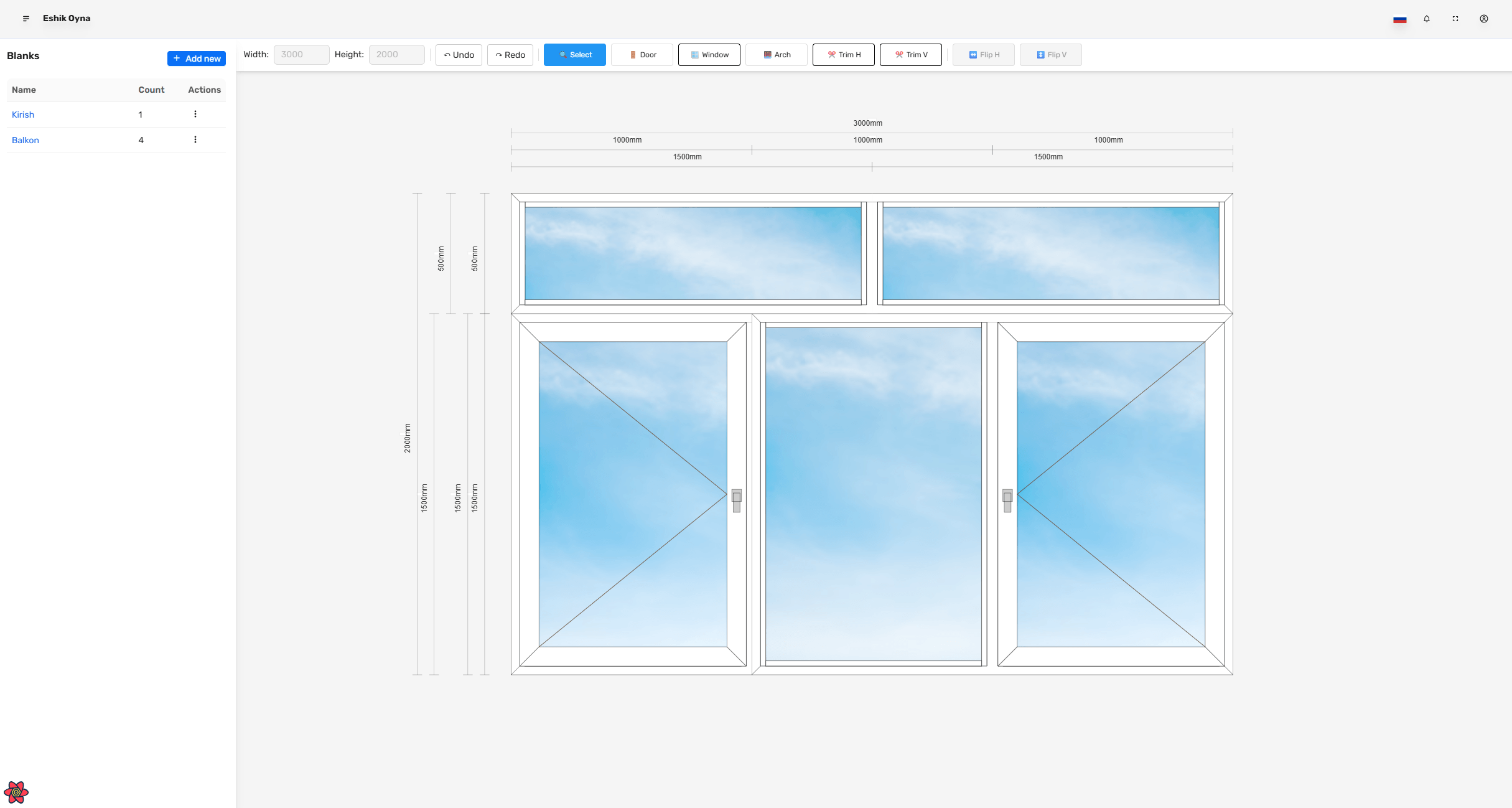1512x808 pixels.
Task: Open the Balkon blank link
Action: pyautogui.click(x=26, y=140)
